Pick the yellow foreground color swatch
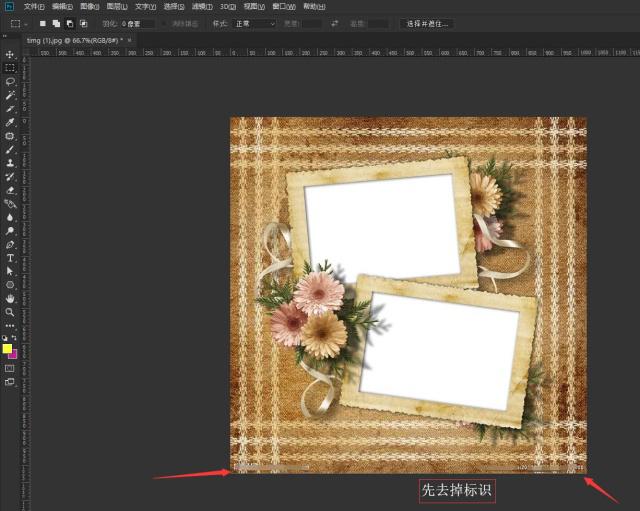640x511 pixels. pos(7,349)
